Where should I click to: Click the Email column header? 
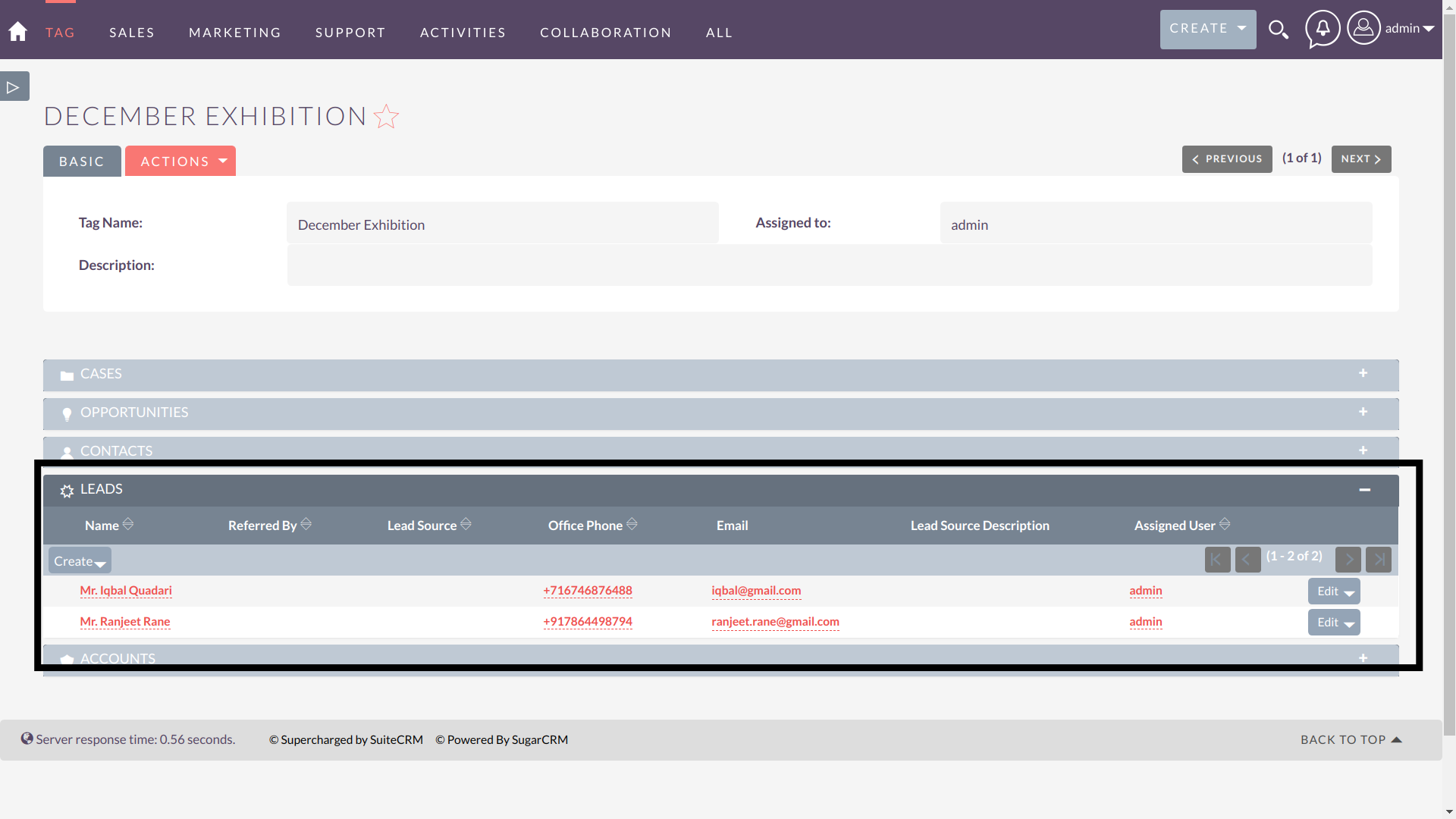[732, 526]
